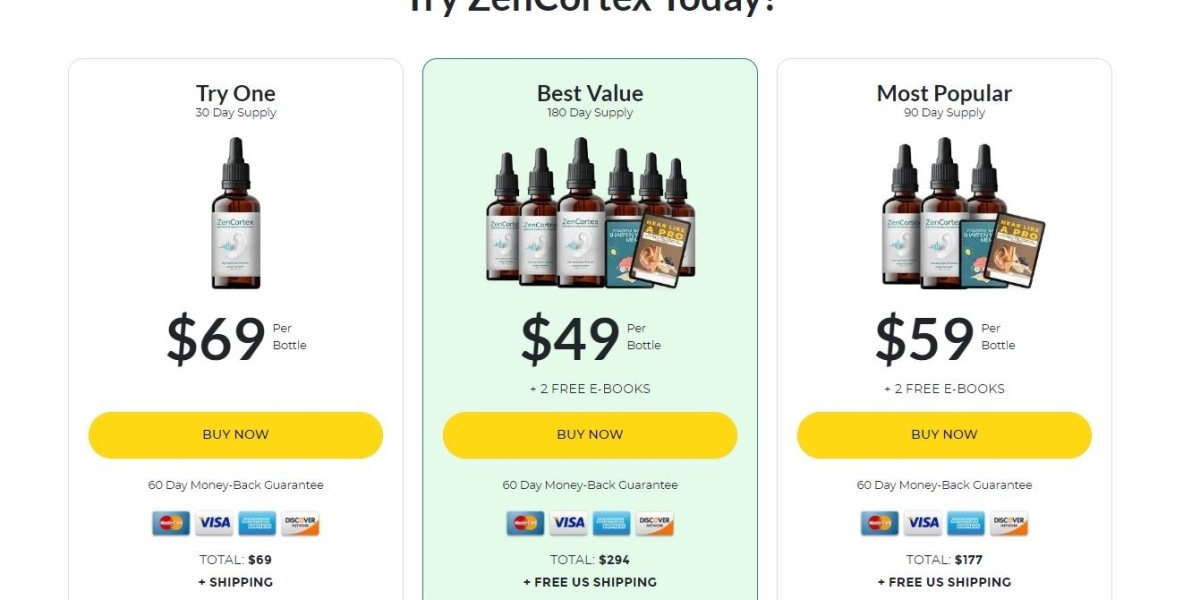
Task: Click the single ZenCortex bottle image
Action: [x=236, y=213]
